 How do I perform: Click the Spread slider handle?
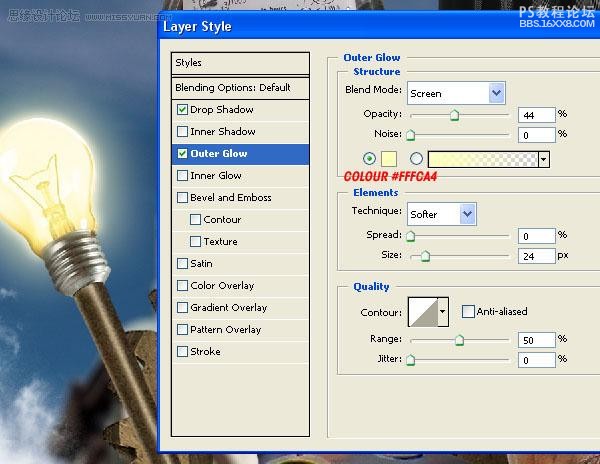tap(411, 236)
